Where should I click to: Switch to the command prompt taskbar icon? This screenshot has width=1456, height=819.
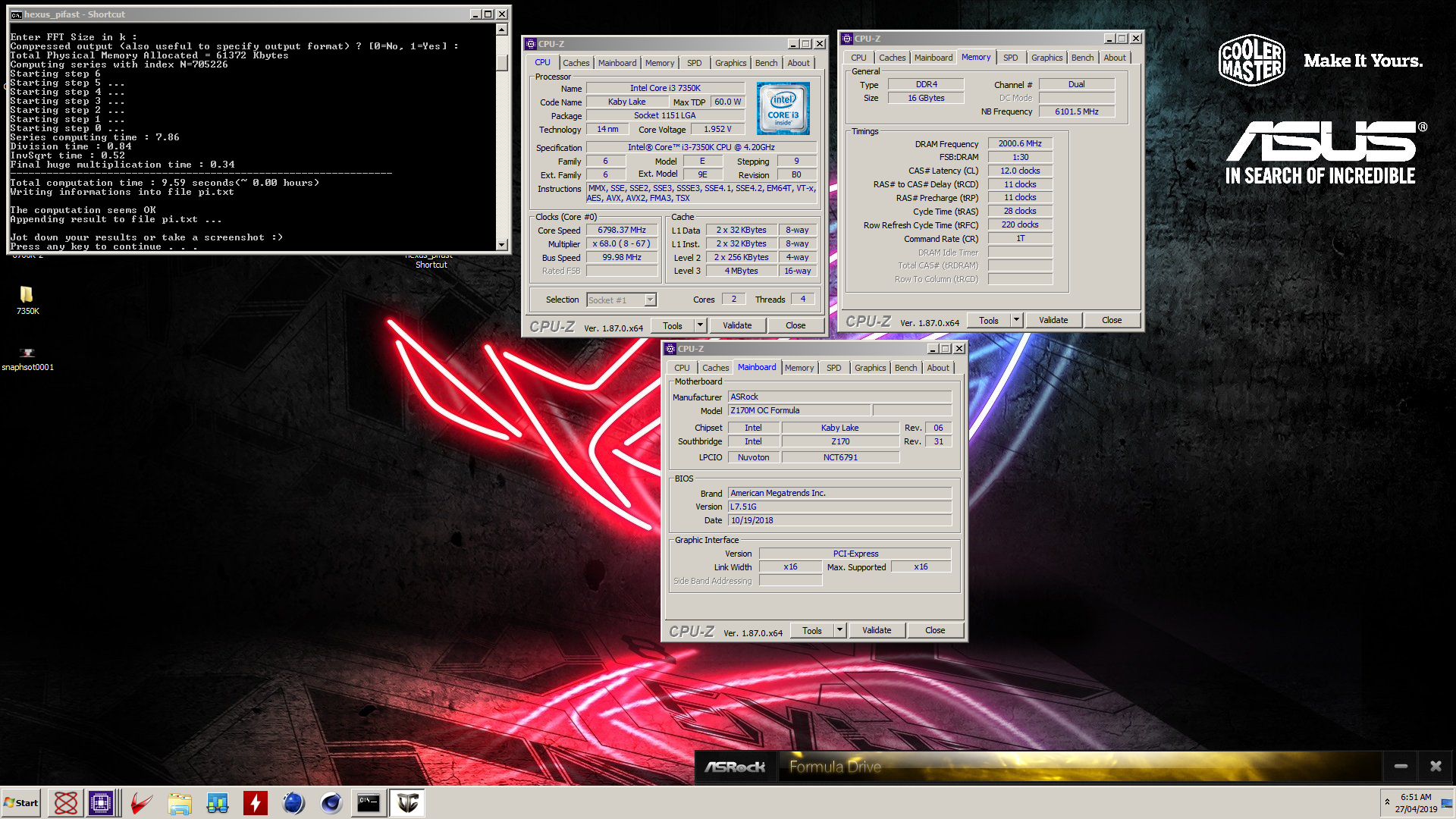pyautogui.click(x=369, y=803)
